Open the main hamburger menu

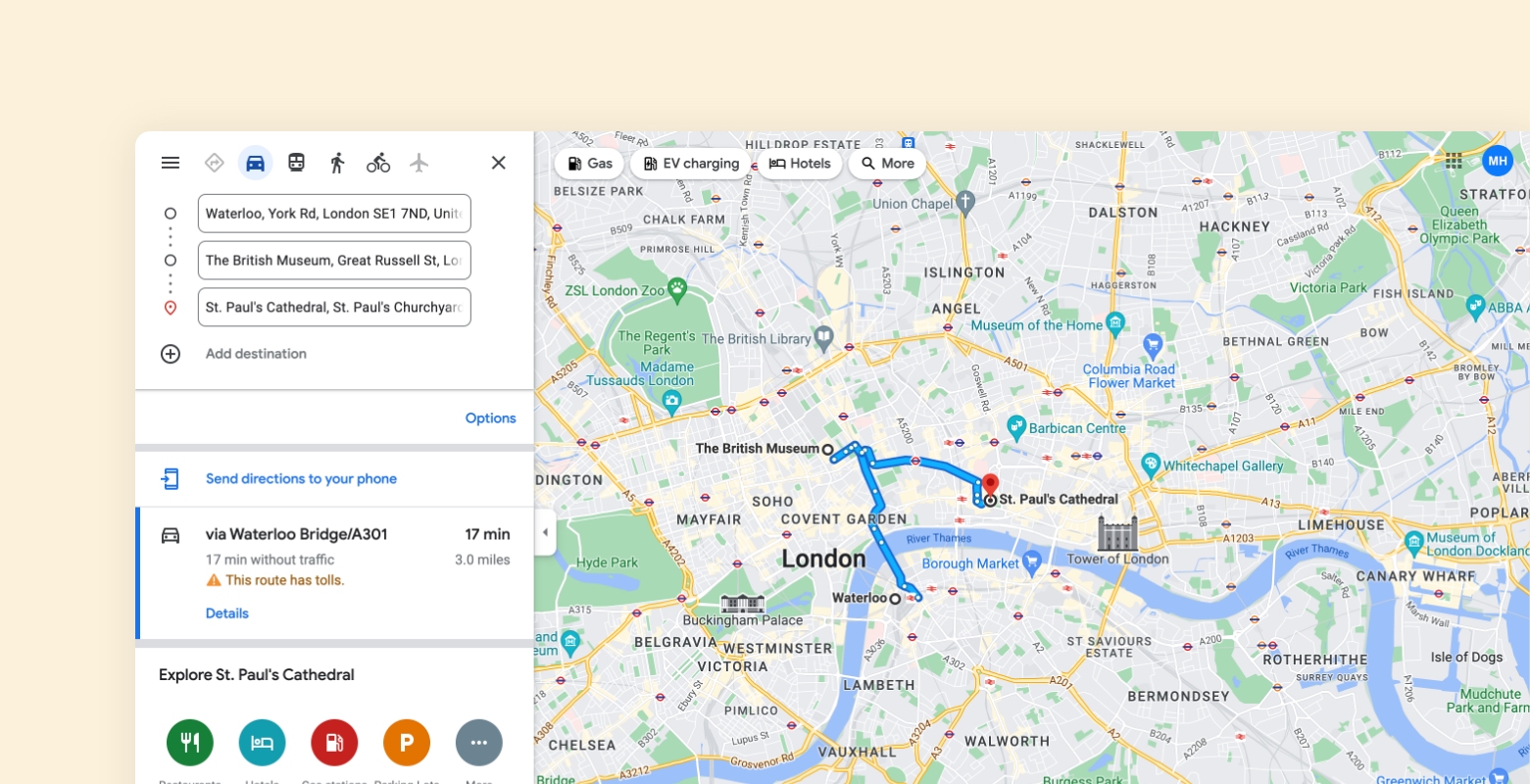[170, 163]
